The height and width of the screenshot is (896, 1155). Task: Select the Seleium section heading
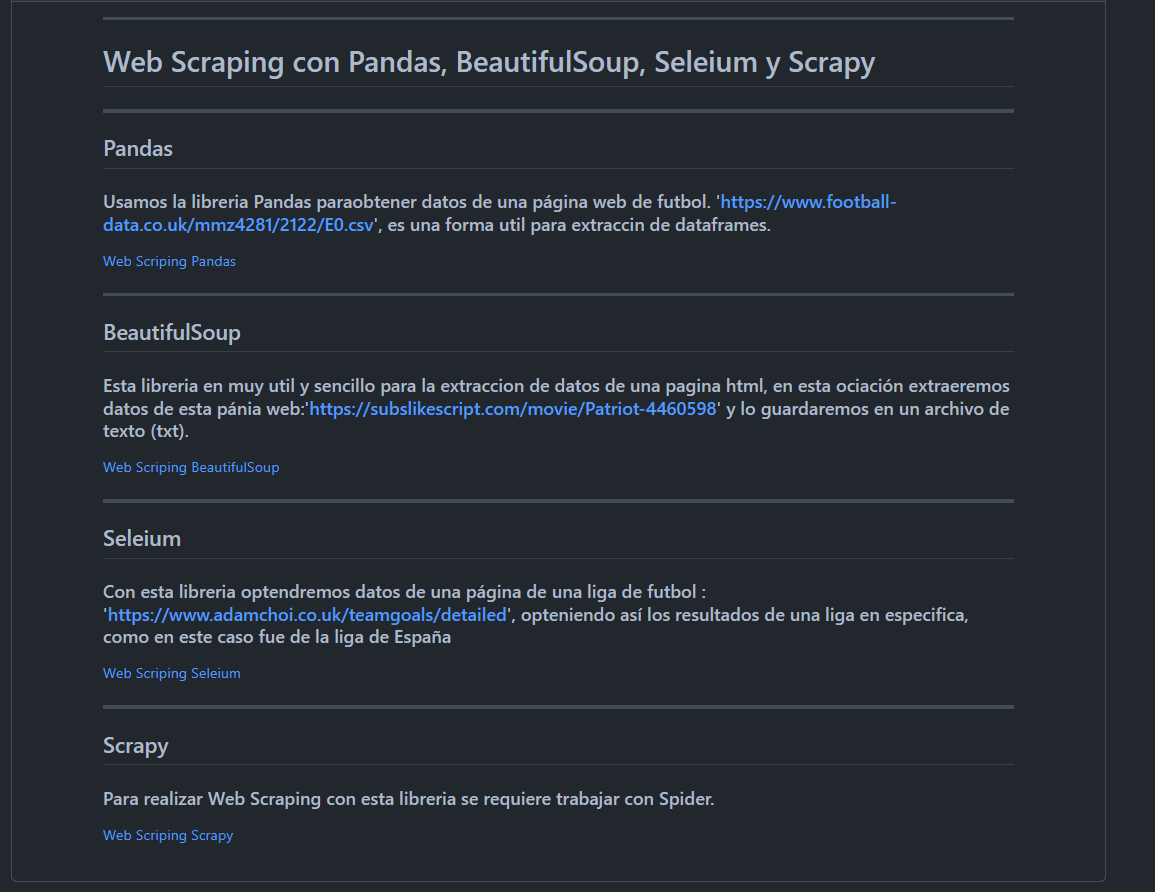(x=142, y=539)
